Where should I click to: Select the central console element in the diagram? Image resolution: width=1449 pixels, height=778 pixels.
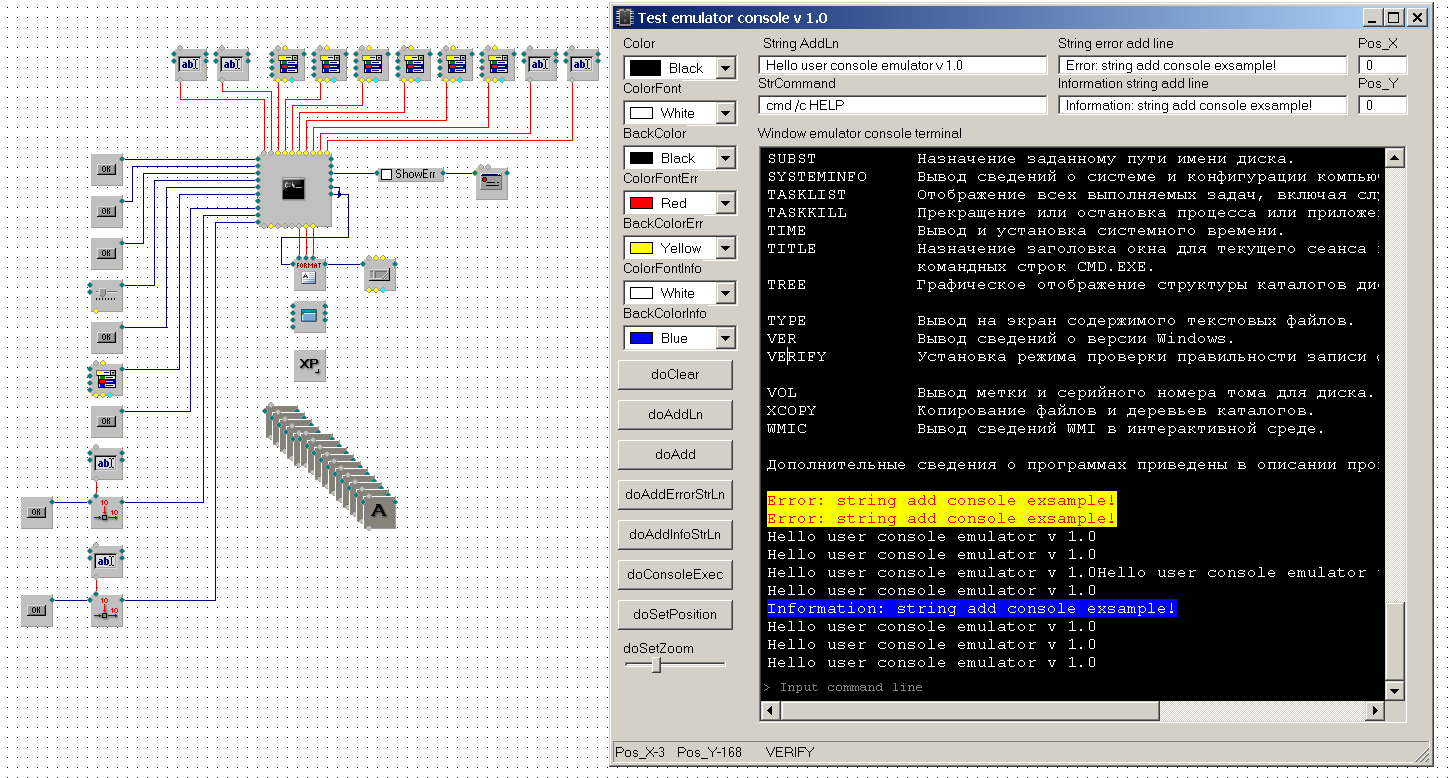click(294, 190)
